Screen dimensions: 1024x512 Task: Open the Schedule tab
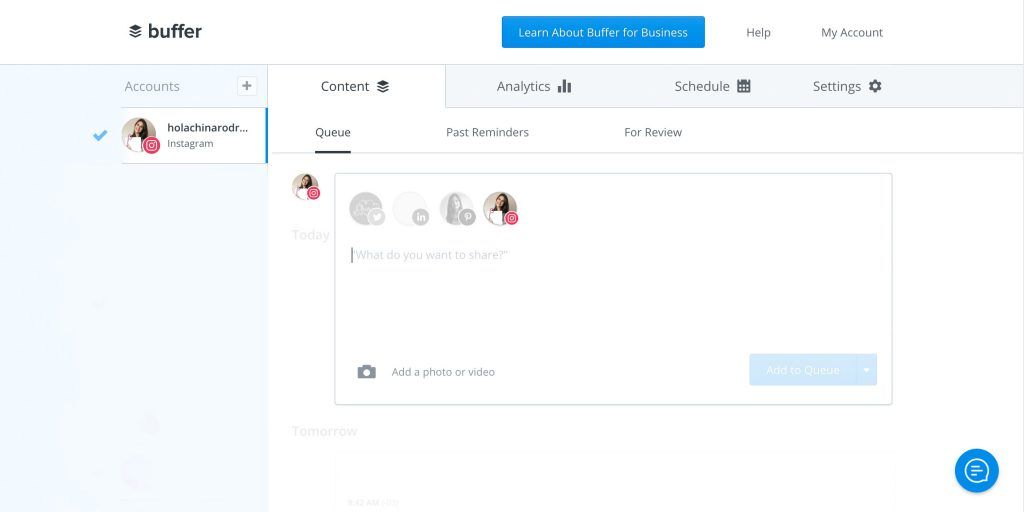[x=712, y=86]
